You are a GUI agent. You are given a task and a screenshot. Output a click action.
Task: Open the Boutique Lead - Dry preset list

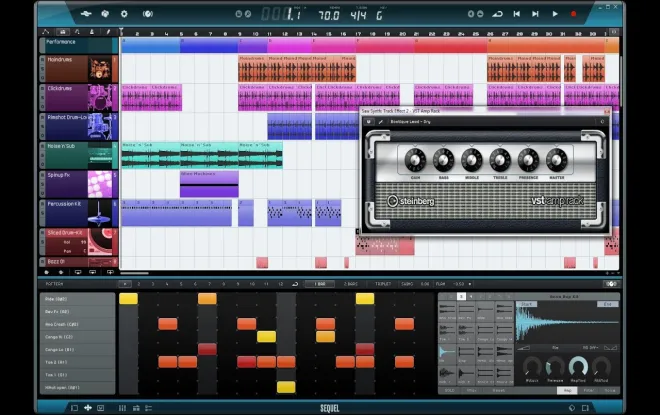point(410,122)
